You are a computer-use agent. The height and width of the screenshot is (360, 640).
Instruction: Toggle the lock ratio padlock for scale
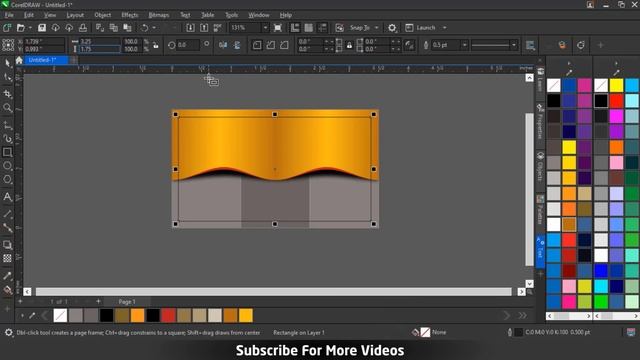tap(156, 45)
